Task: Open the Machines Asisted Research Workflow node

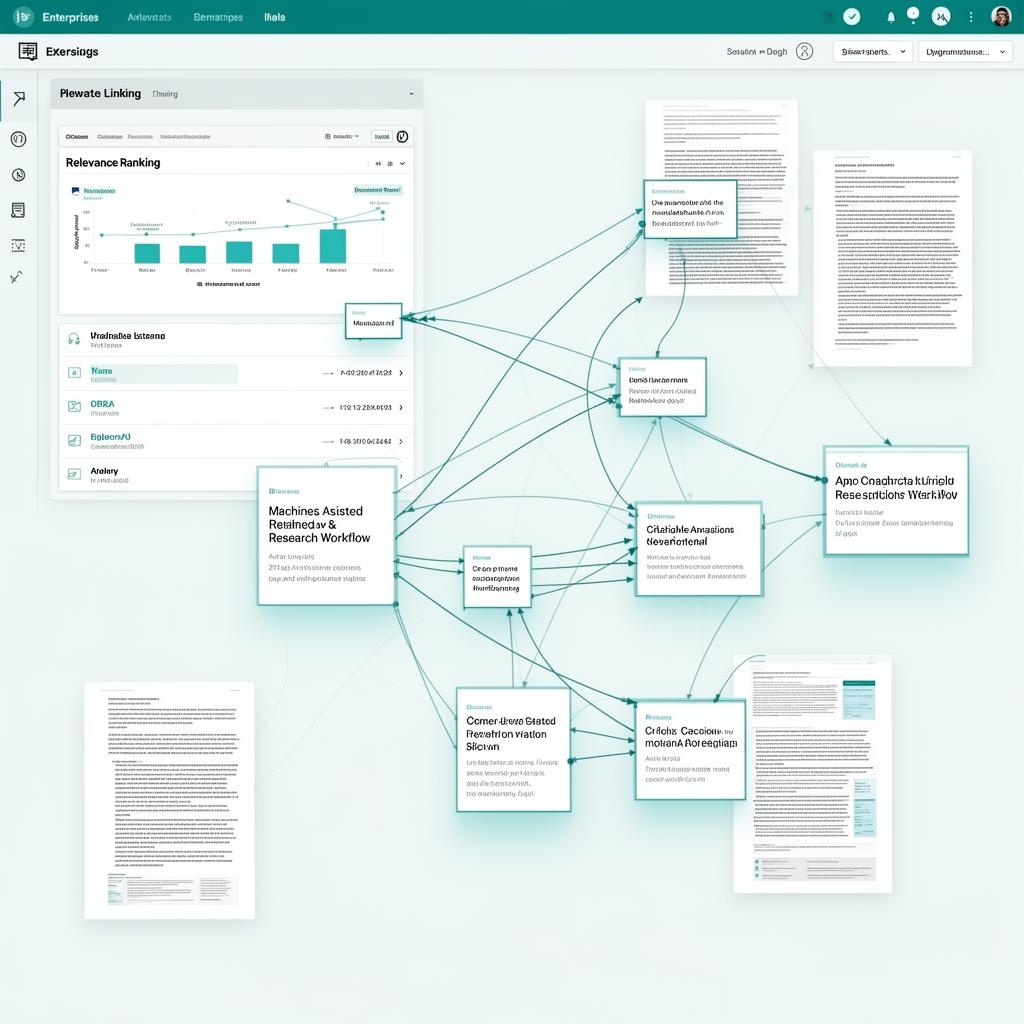Action: point(327,536)
